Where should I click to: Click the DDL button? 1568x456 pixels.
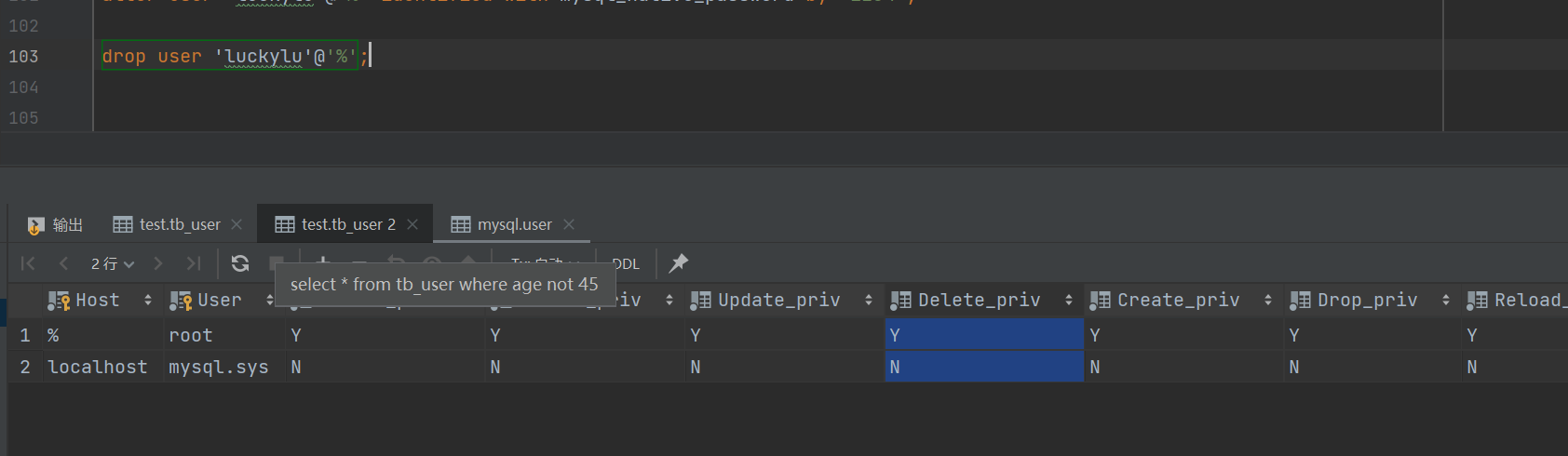click(627, 264)
